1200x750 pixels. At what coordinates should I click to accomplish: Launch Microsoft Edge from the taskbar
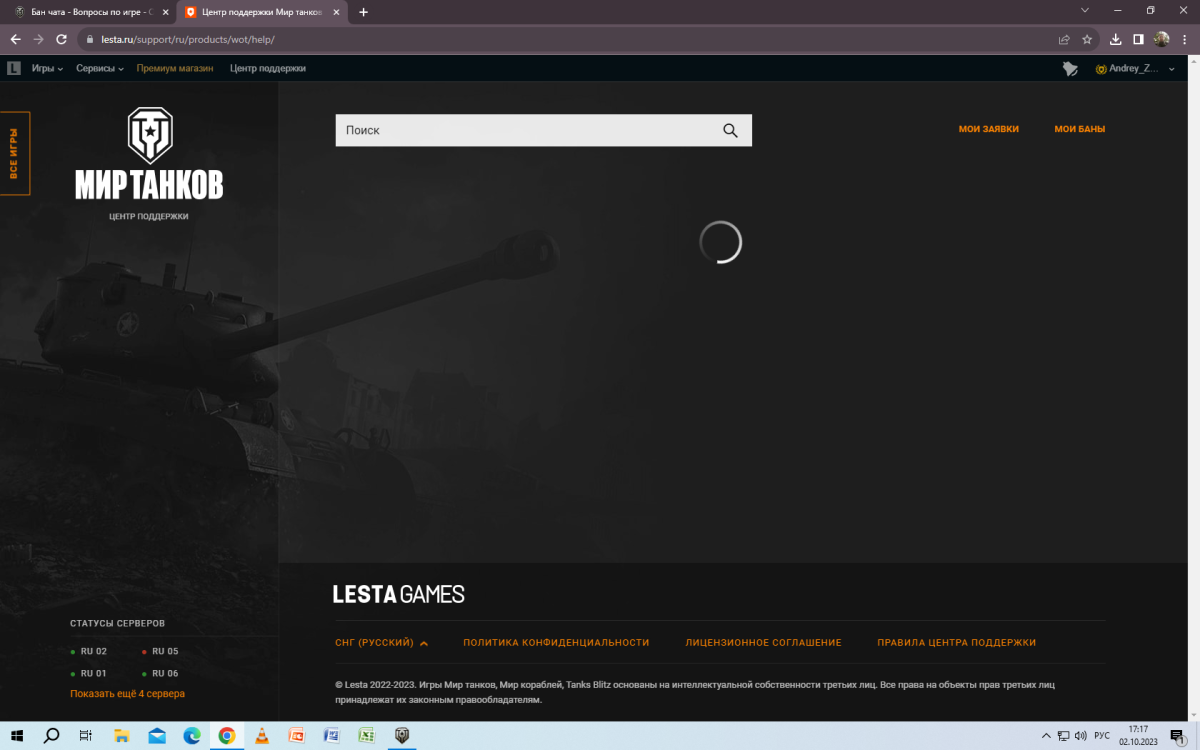(192, 736)
